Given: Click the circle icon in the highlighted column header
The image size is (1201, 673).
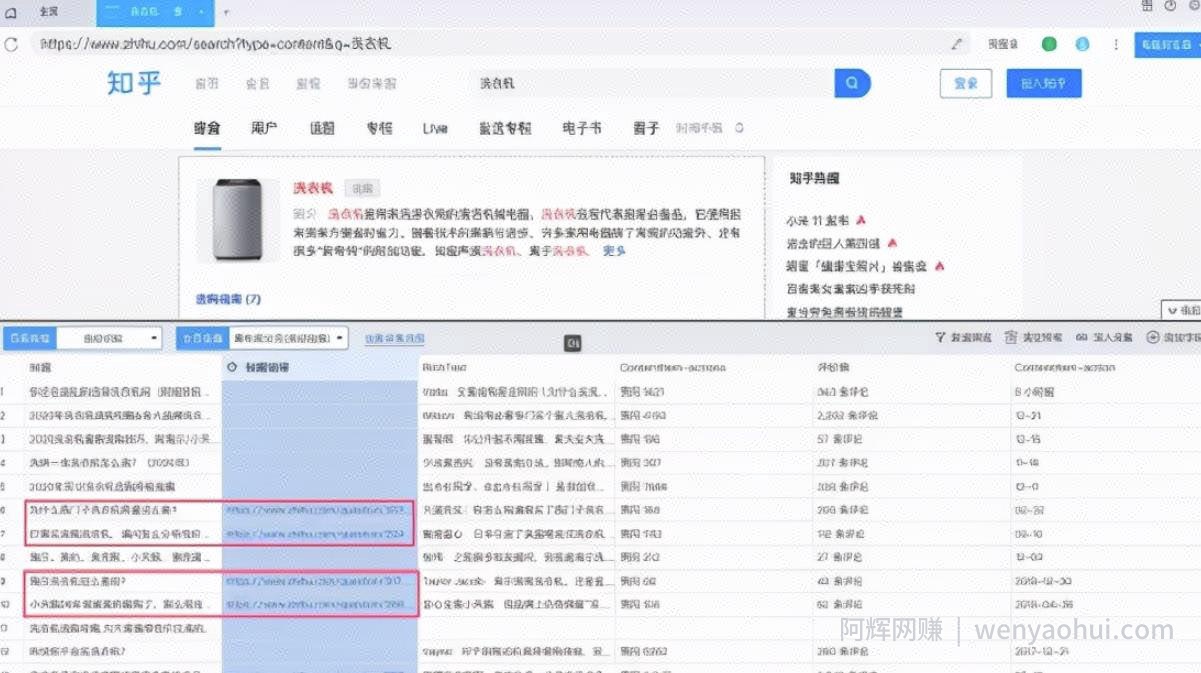Looking at the screenshot, I should point(232,368).
